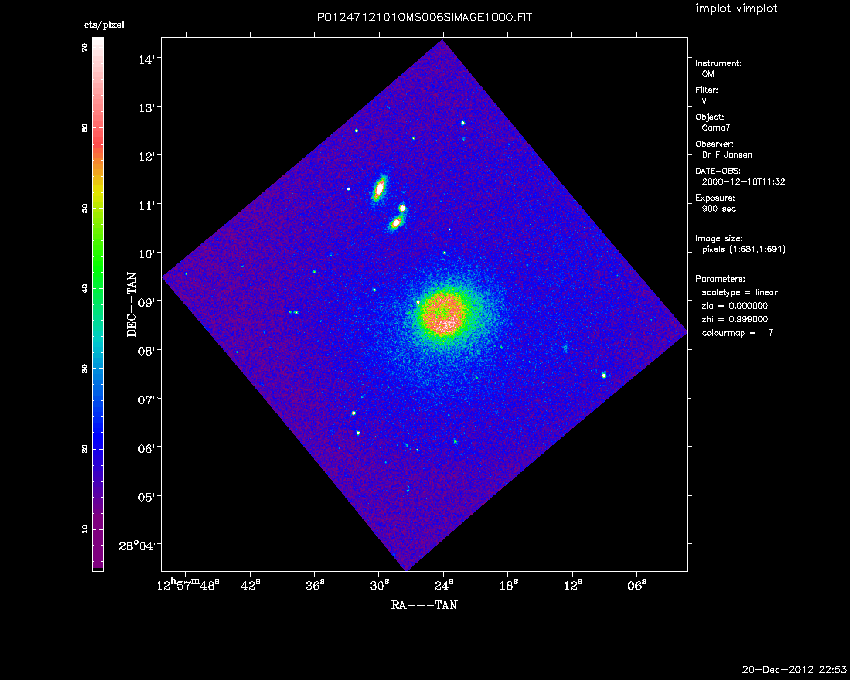The height and width of the screenshot is (680, 850).
Task: Click the top vertex of the rotated image
Action: point(444,41)
